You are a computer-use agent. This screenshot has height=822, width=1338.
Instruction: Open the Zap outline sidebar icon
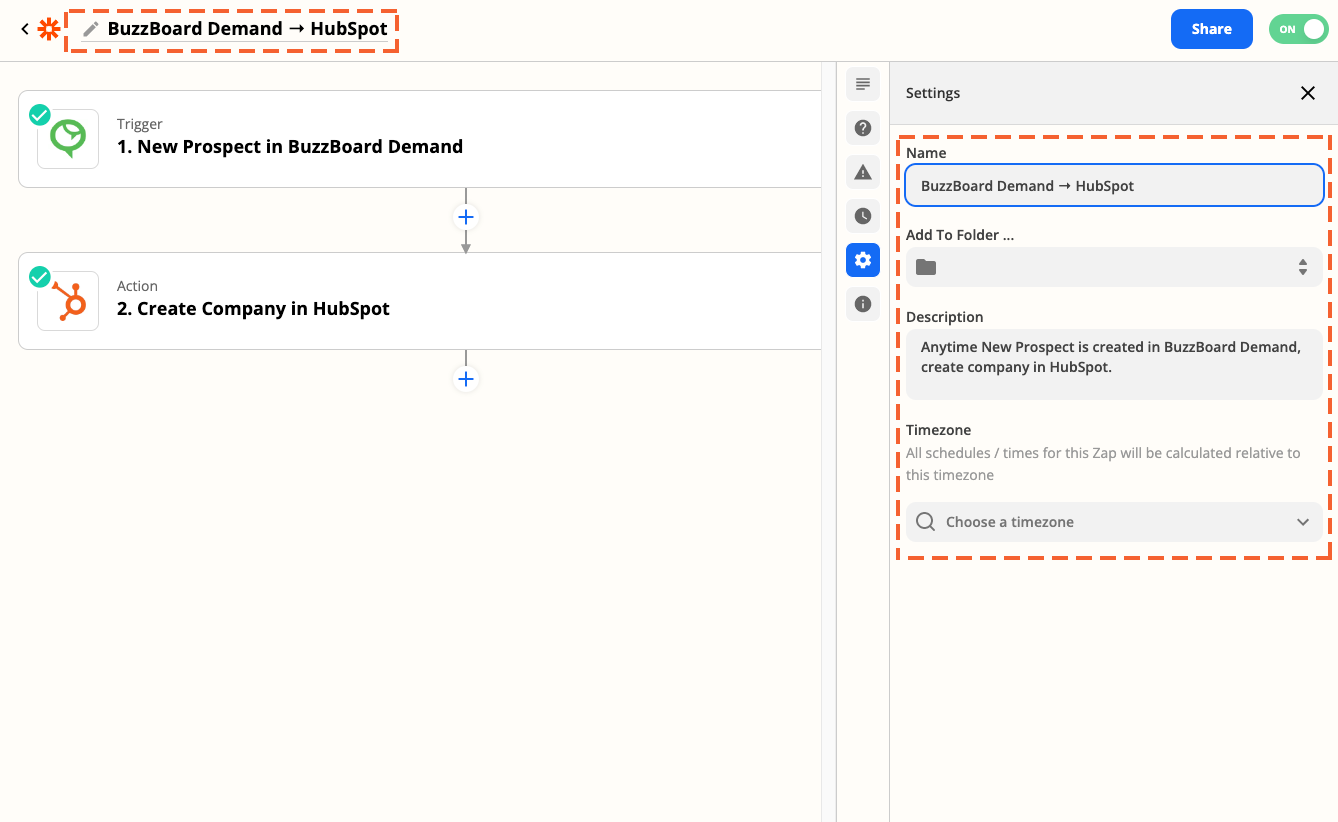[x=863, y=84]
